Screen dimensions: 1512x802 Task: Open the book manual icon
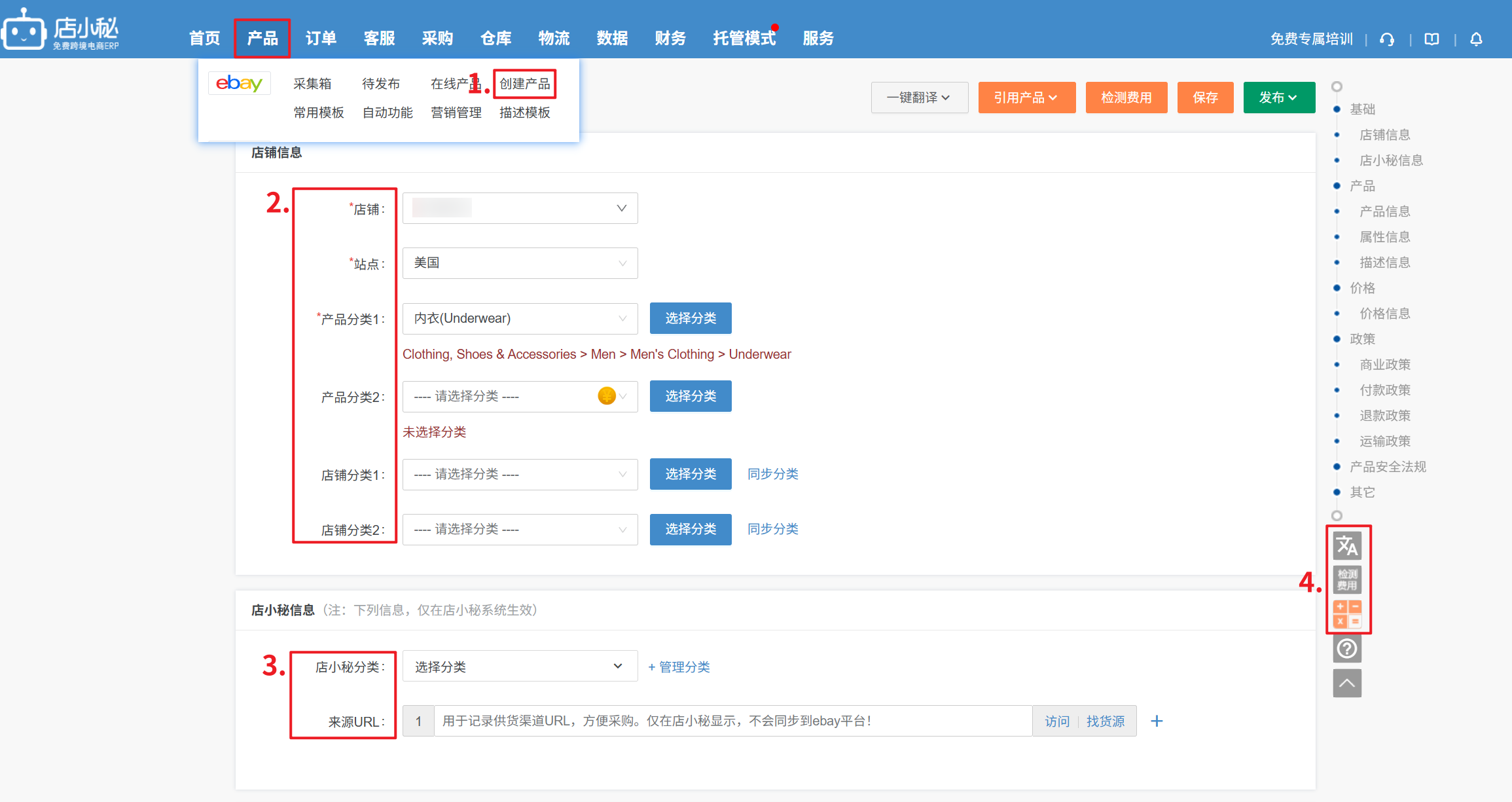click(1431, 39)
